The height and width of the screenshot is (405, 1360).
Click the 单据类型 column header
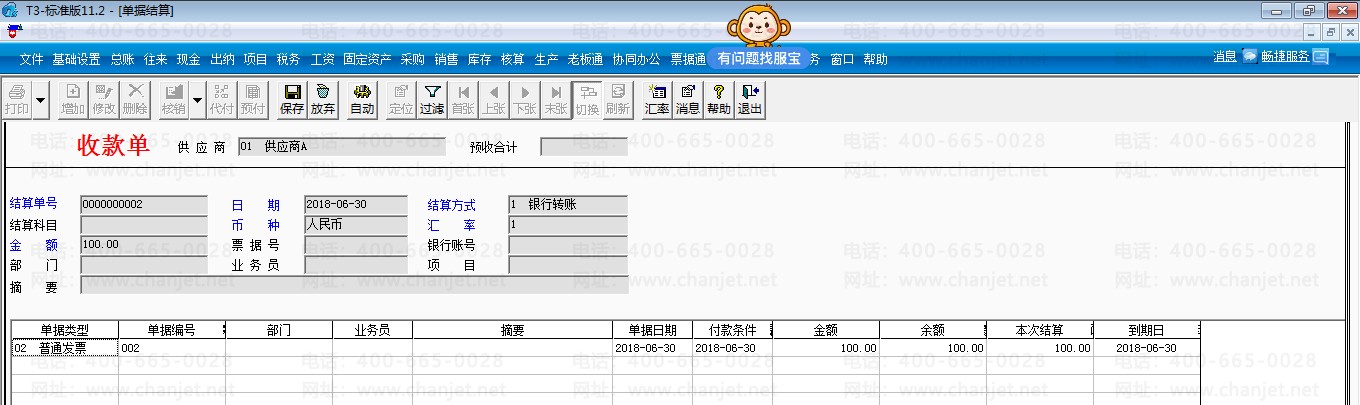tap(65, 330)
